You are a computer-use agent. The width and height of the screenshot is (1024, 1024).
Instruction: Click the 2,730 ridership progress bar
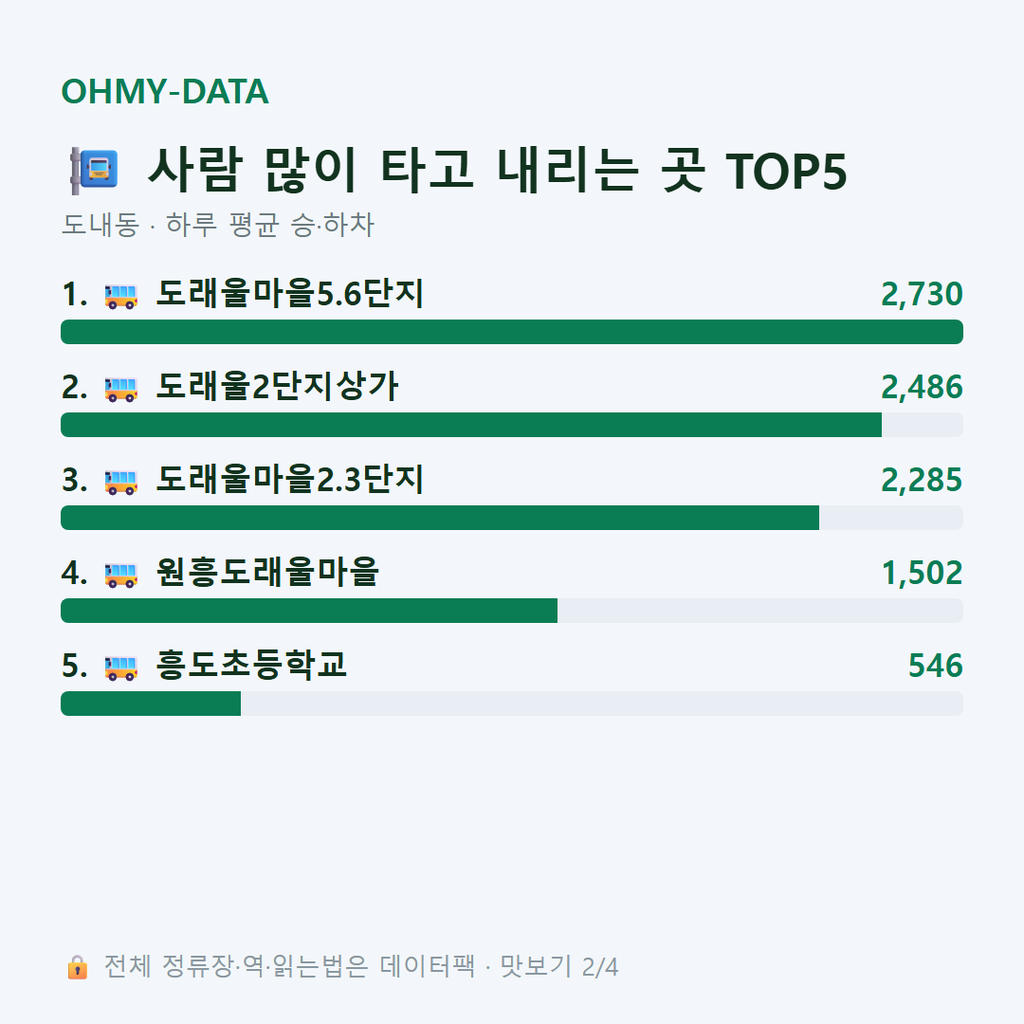click(x=512, y=332)
